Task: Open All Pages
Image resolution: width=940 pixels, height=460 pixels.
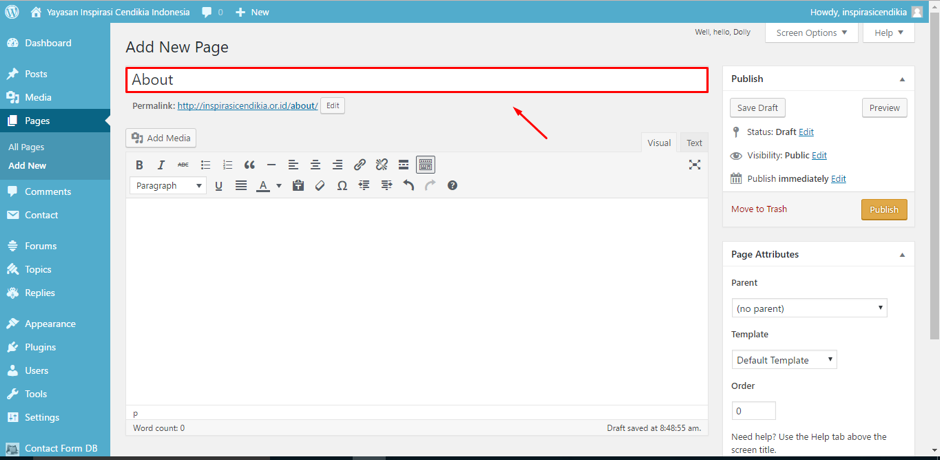Action: point(26,147)
